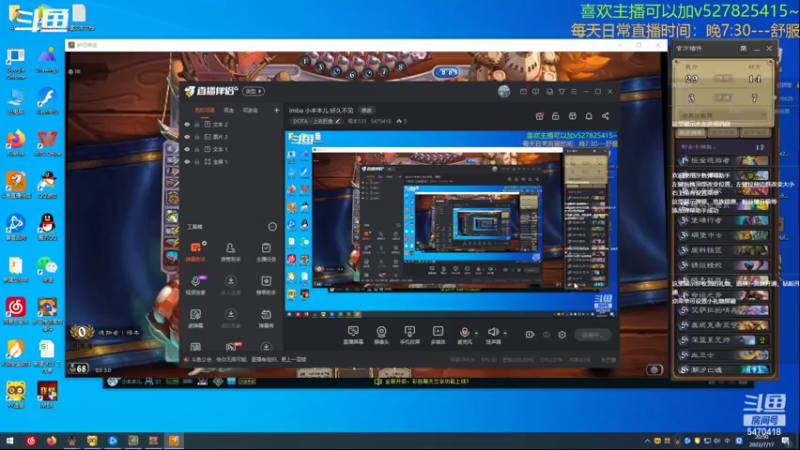This screenshot has width=800, height=450.
Task: Toggle visibility of the 全屏 1 source
Action: click(x=187, y=162)
